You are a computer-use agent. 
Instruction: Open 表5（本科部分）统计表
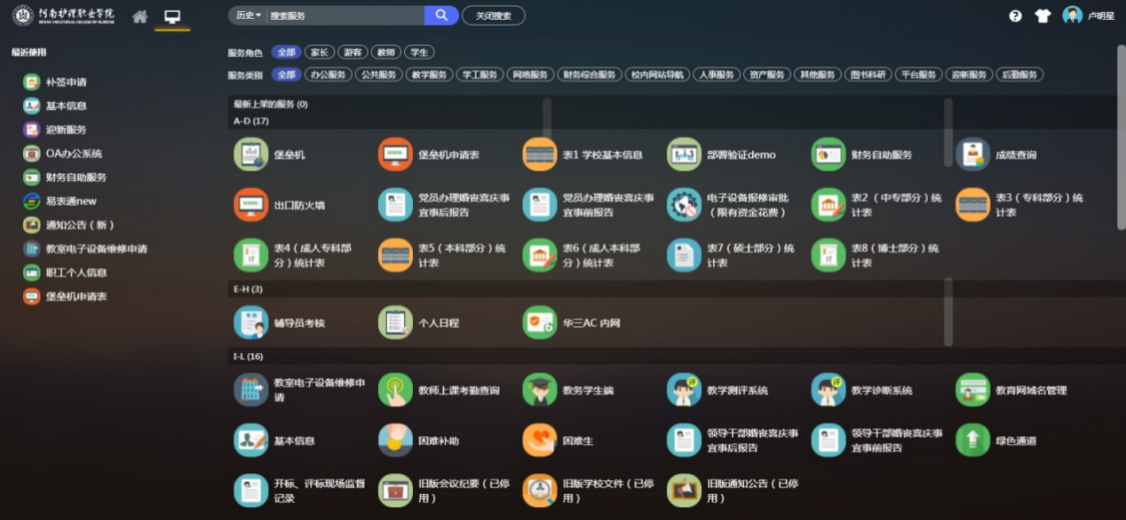tap(442, 255)
